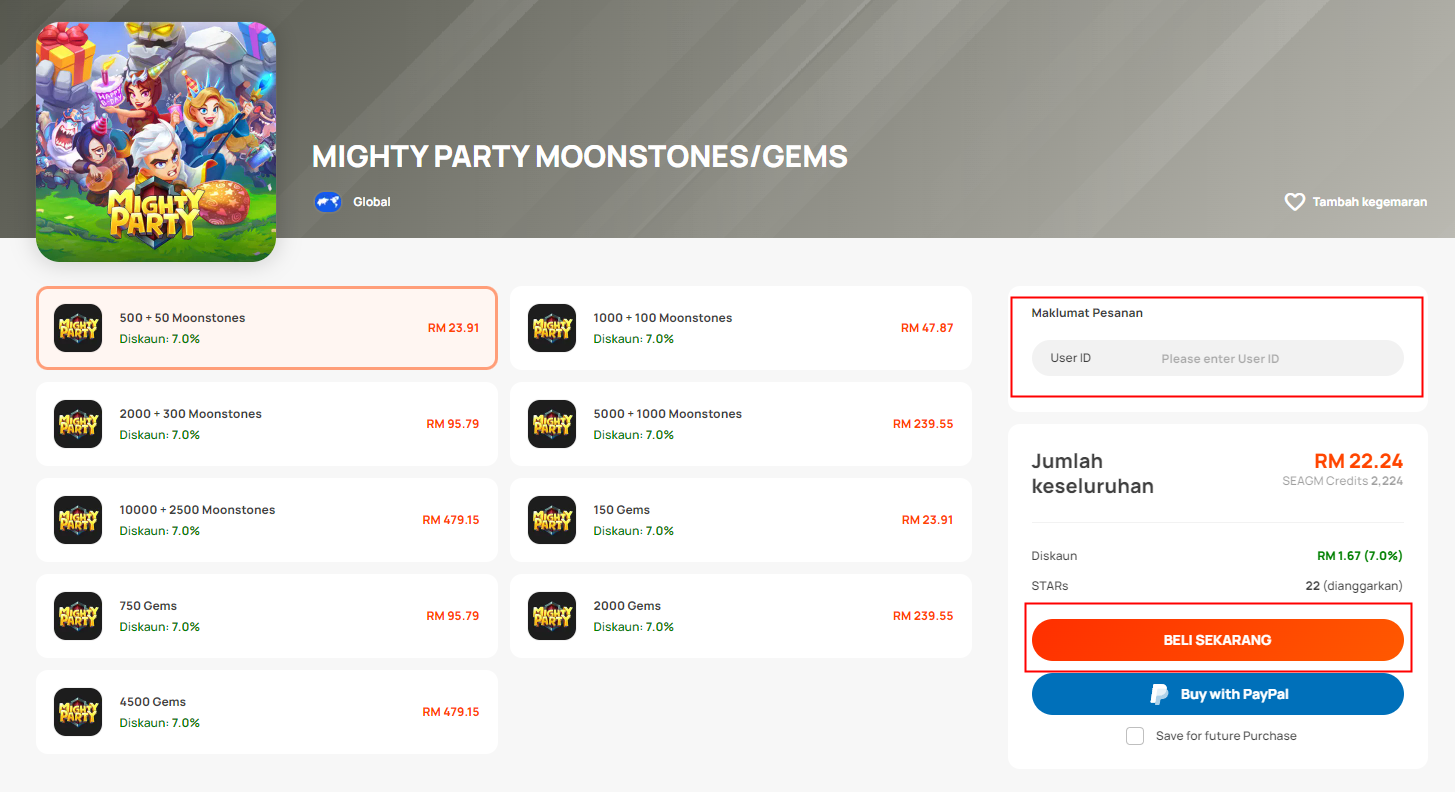Click the BELI SEKARANG button
This screenshot has width=1455, height=792.
1218,640
